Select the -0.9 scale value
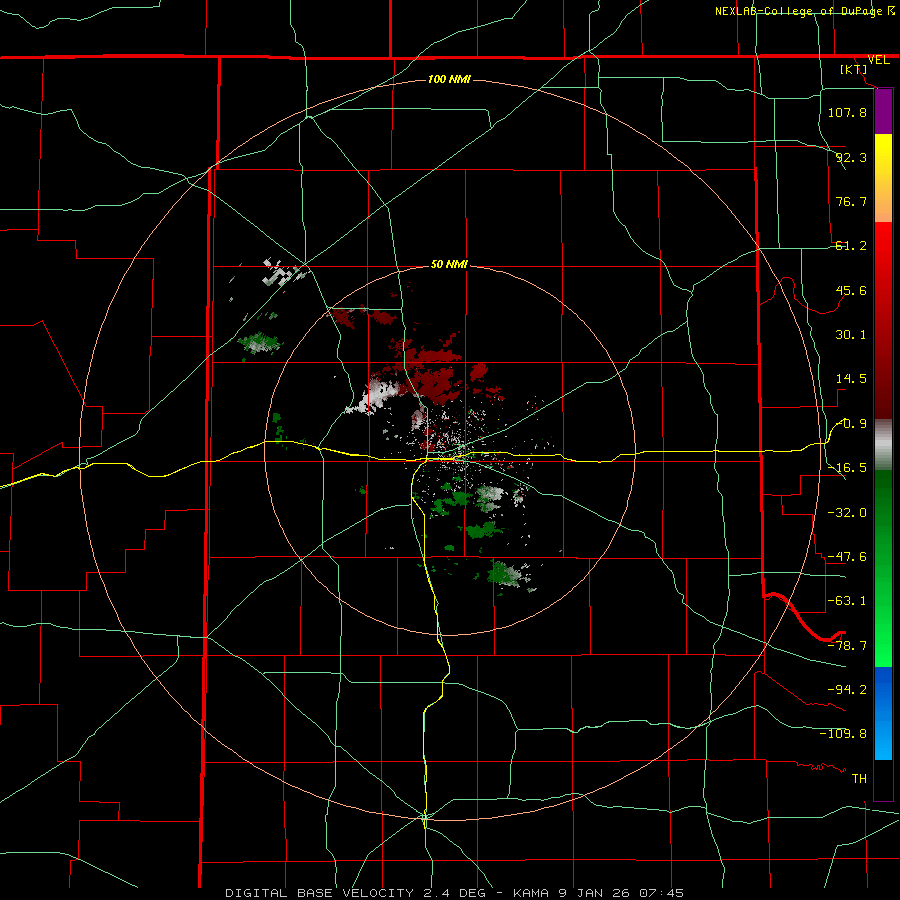This screenshot has width=900, height=900. point(851,424)
